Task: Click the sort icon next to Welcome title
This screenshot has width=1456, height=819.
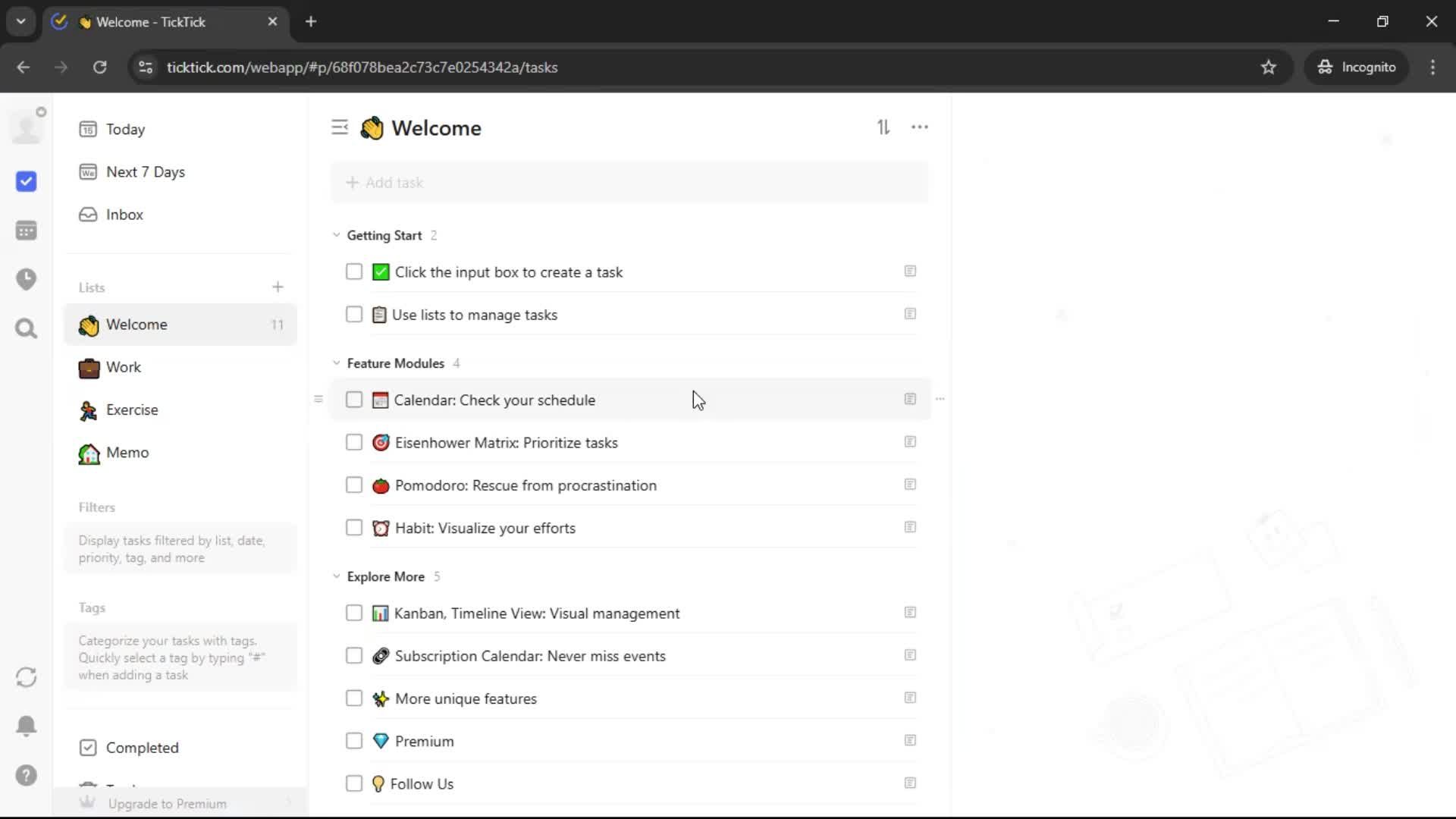Action: (883, 127)
